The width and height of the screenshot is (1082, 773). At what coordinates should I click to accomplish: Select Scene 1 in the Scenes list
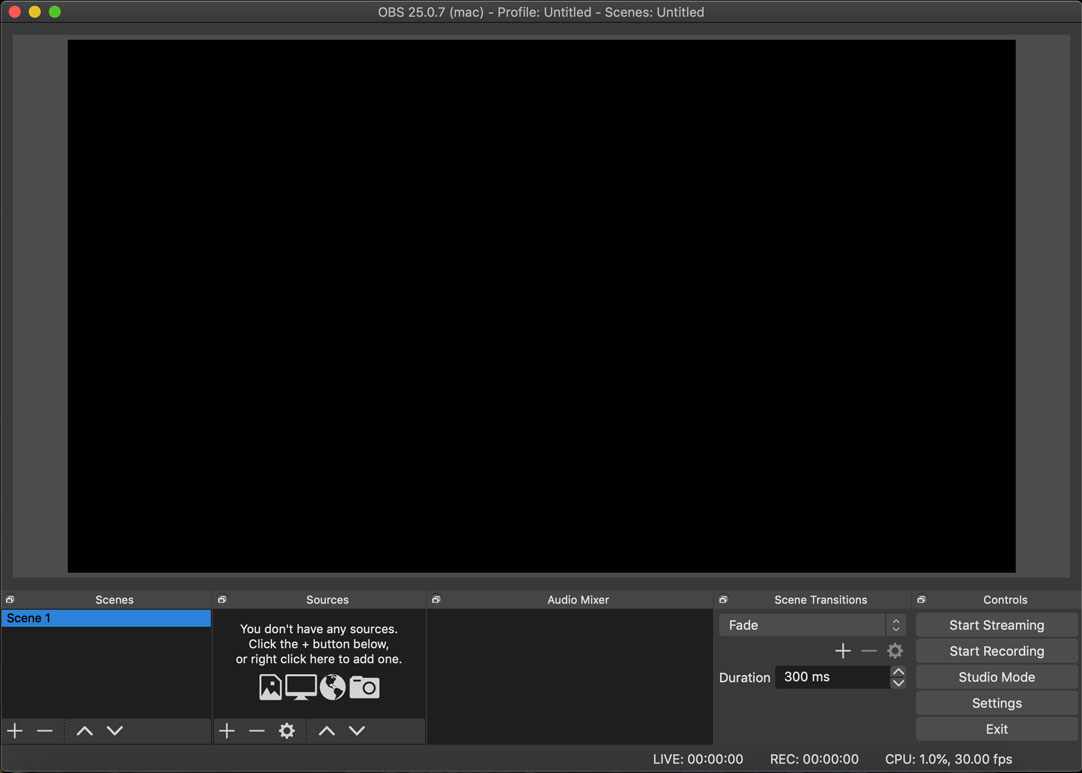click(x=106, y=618)
